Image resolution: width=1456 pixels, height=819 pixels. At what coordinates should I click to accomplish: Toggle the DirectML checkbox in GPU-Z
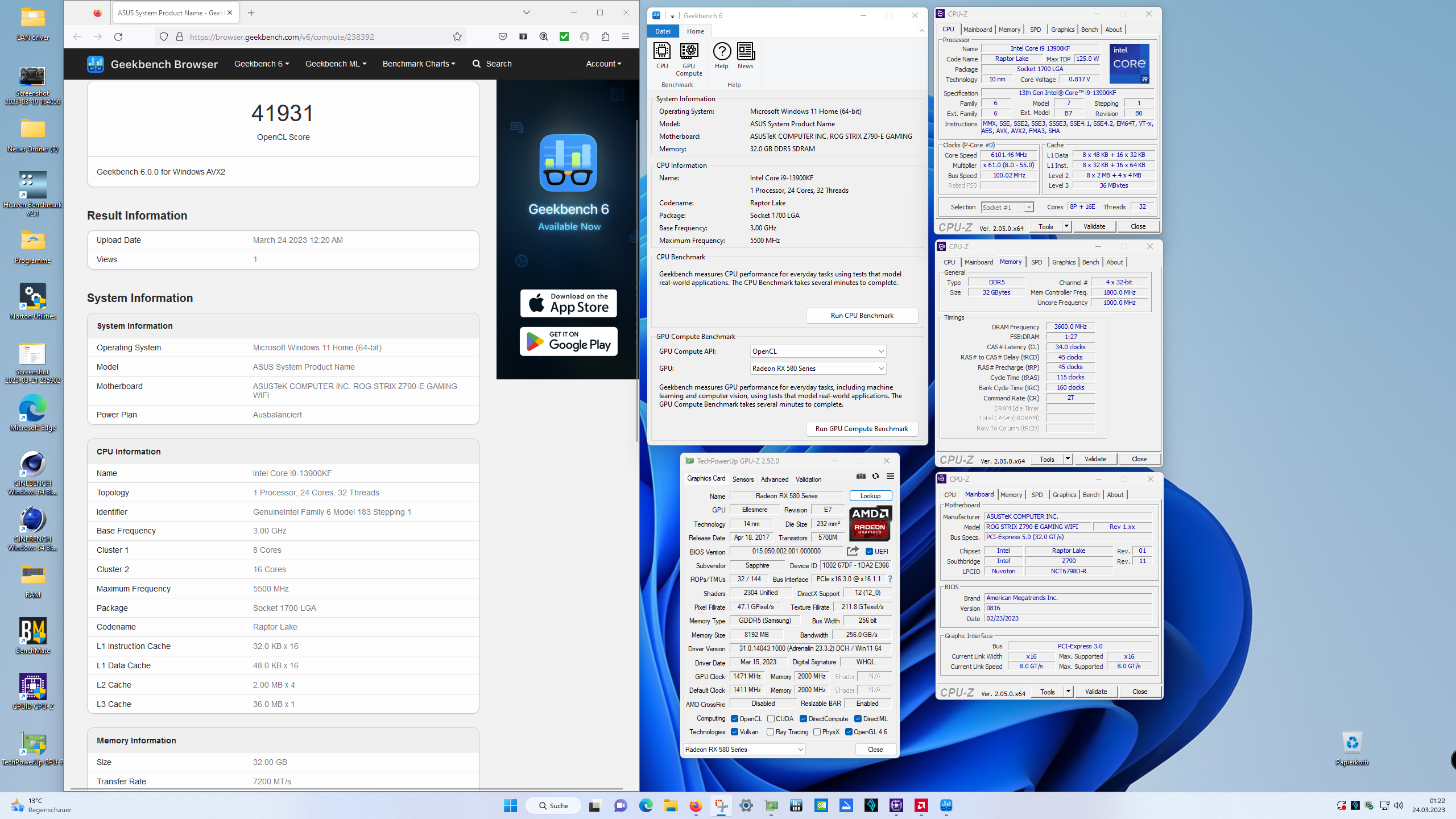(858, 719)
